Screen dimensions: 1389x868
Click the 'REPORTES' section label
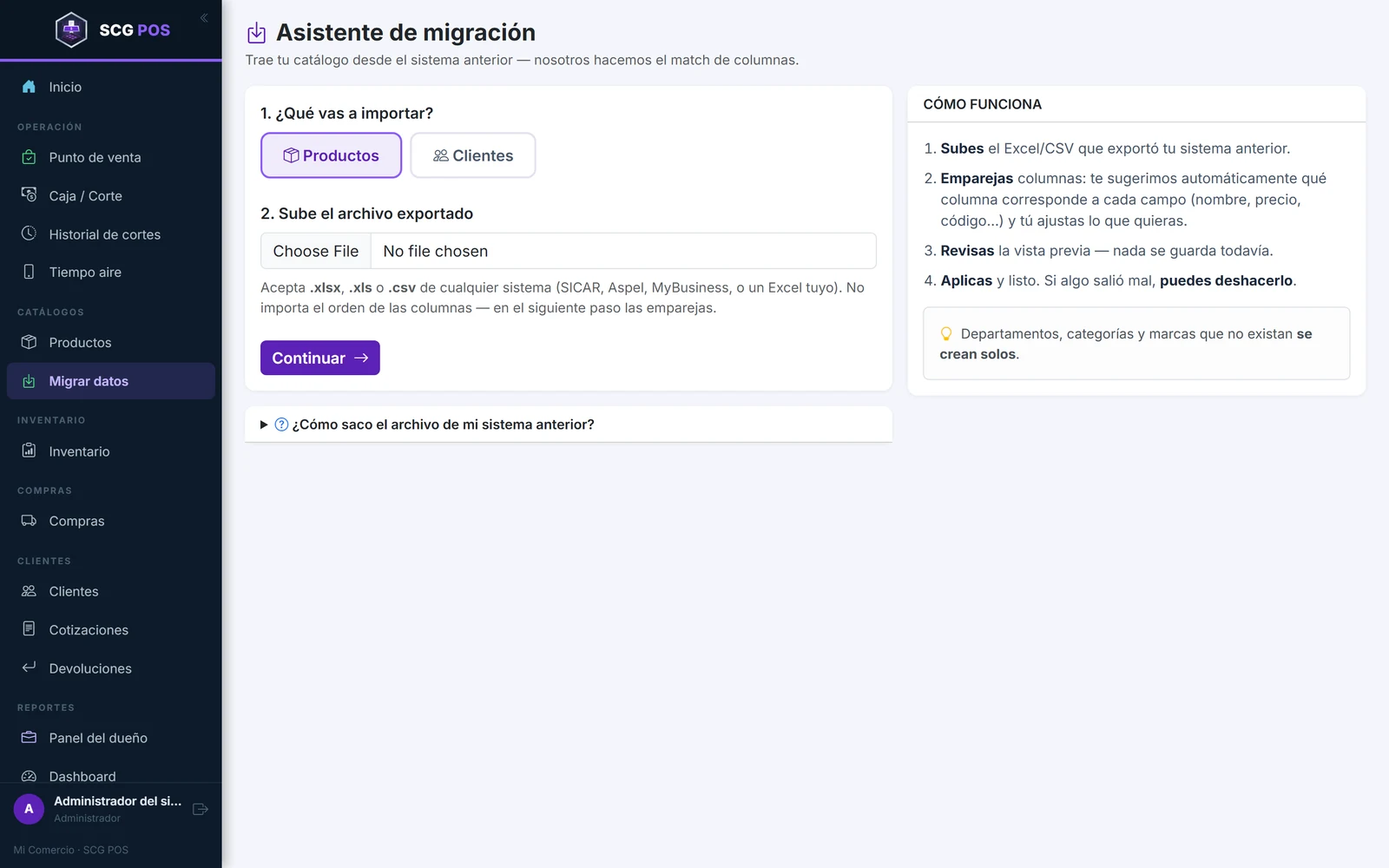[46, 707]
